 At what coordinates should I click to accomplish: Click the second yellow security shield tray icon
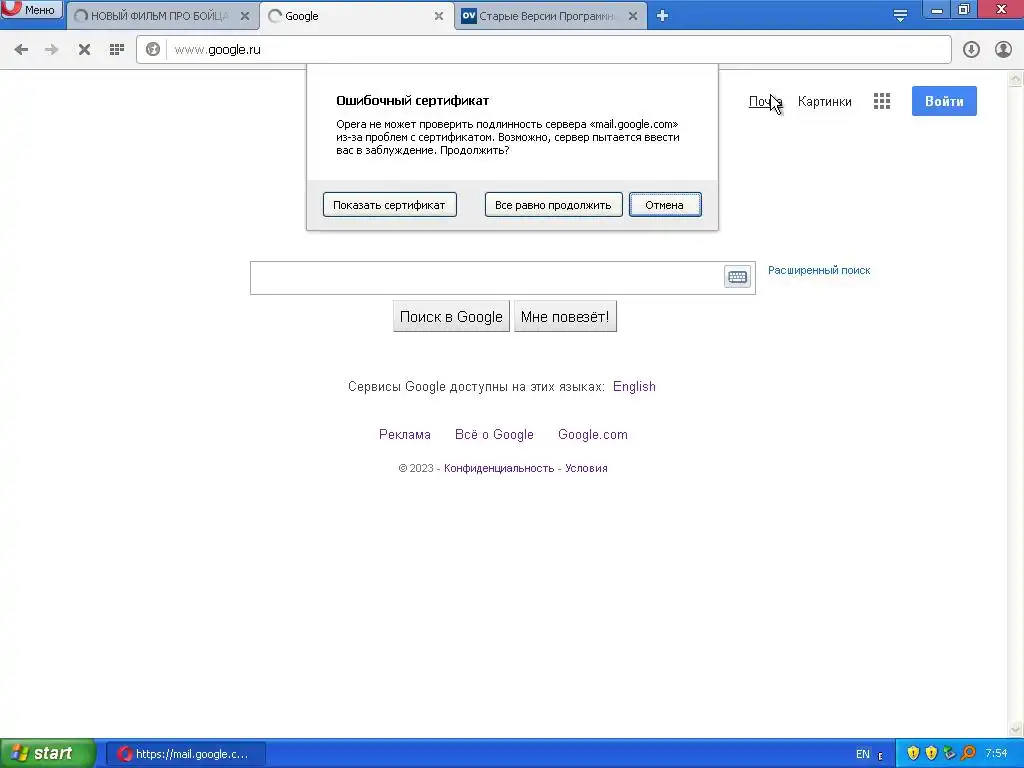931,754
